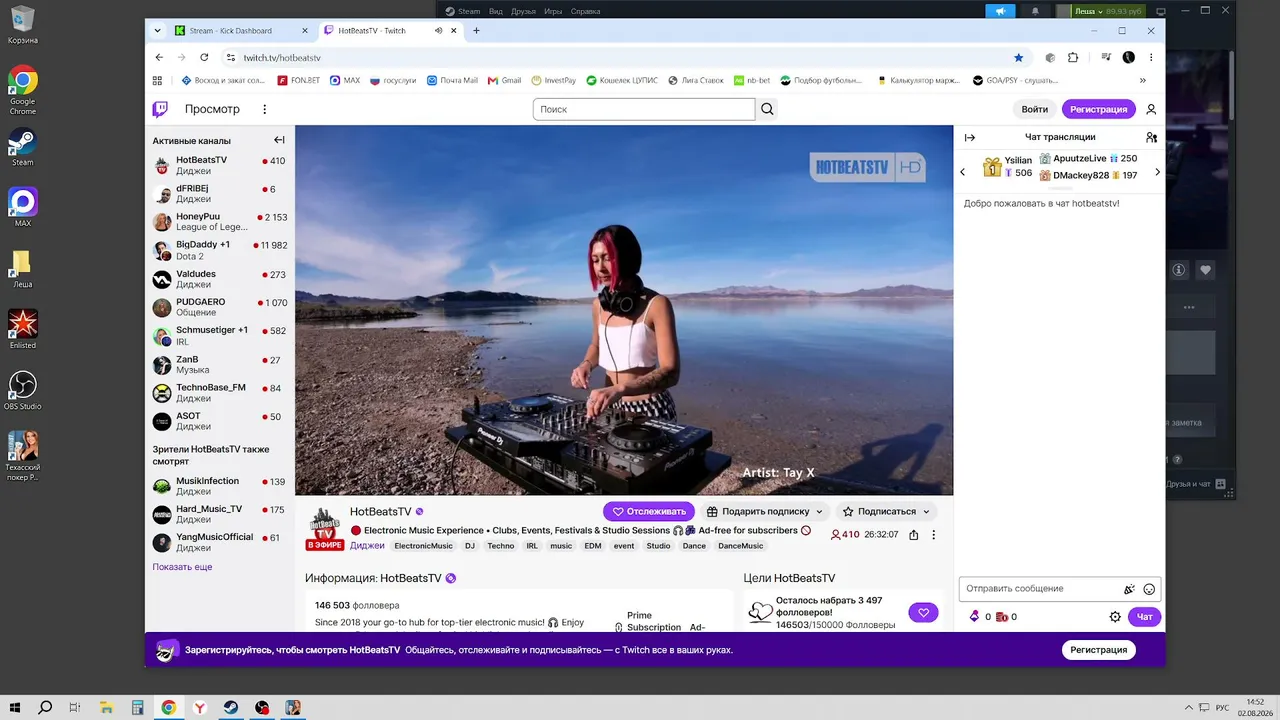Image resolution: width=1280 pixels, height=720 pixels.
Task: Collapse the Активные каналы sidebar
Action: [279, 140]
